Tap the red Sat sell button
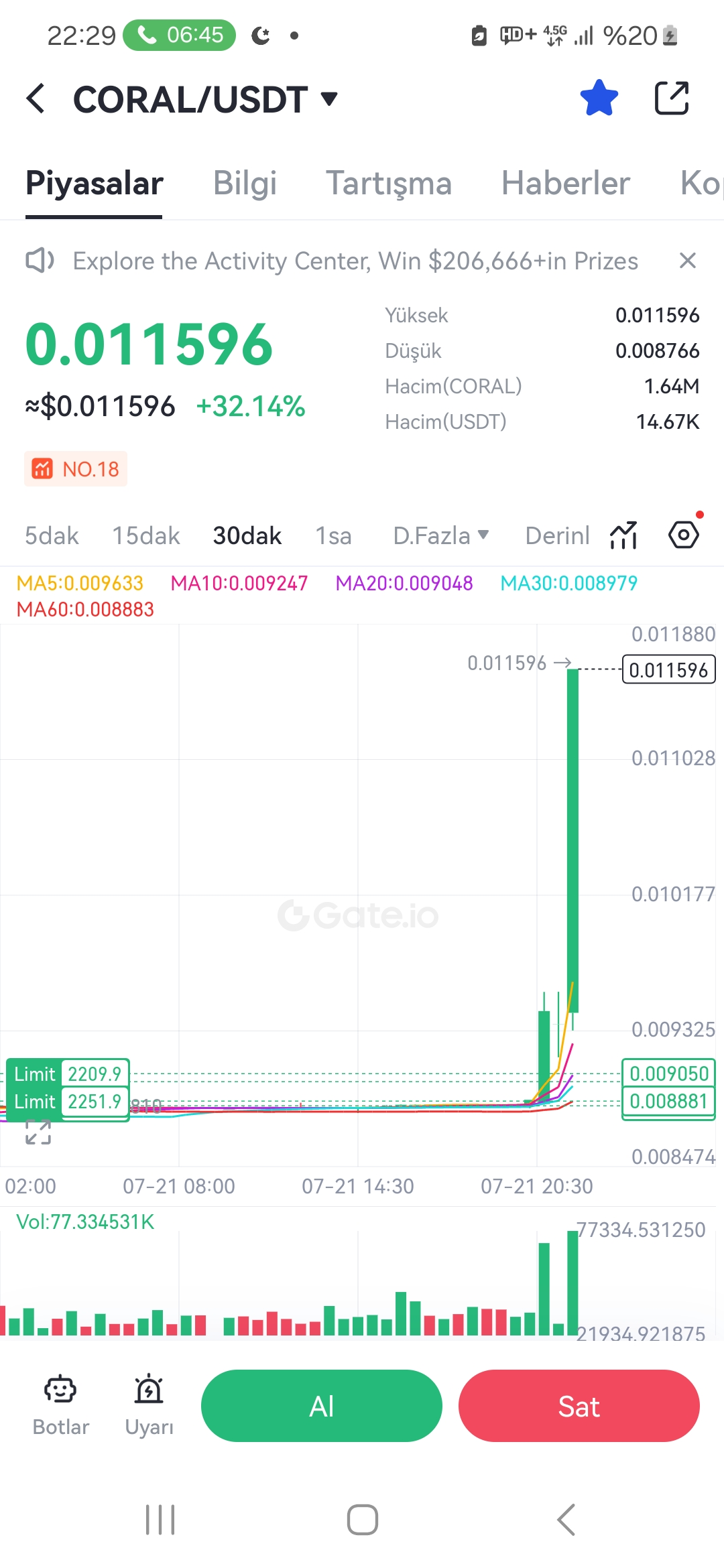The height and width of the screenshot is (1568, 724). click(x=579, y=1406)
